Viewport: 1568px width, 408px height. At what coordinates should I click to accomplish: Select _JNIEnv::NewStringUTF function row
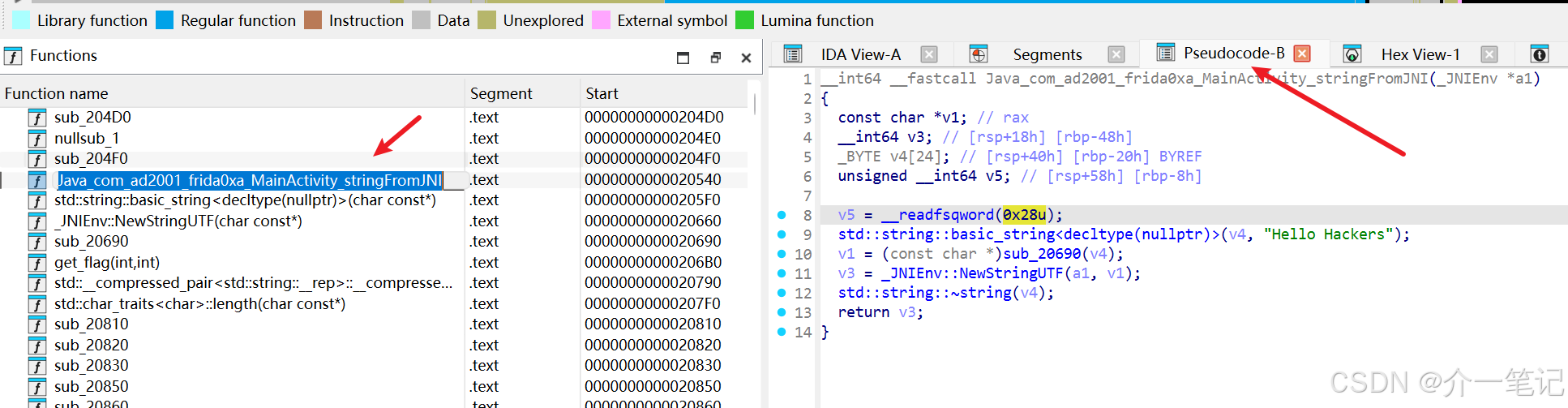pos(178,221)
